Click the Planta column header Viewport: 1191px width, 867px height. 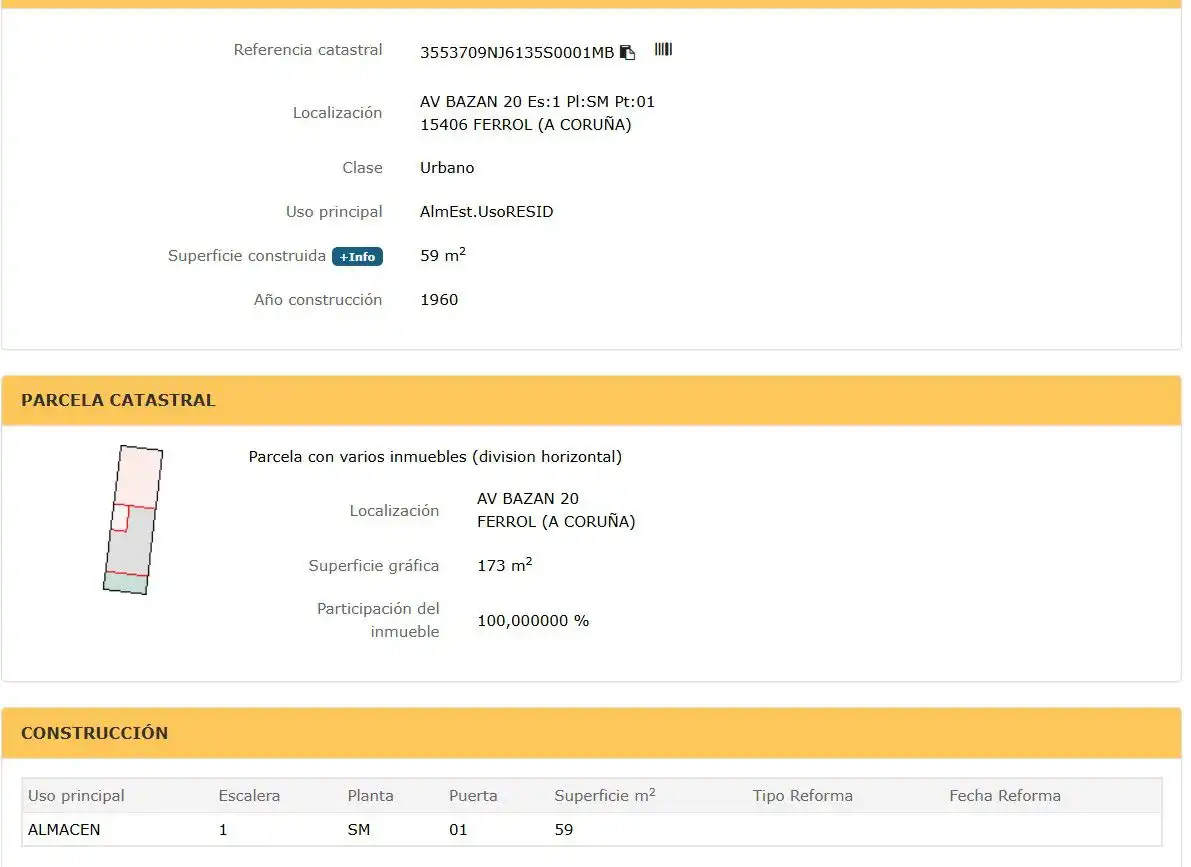(x=371, y=796)
